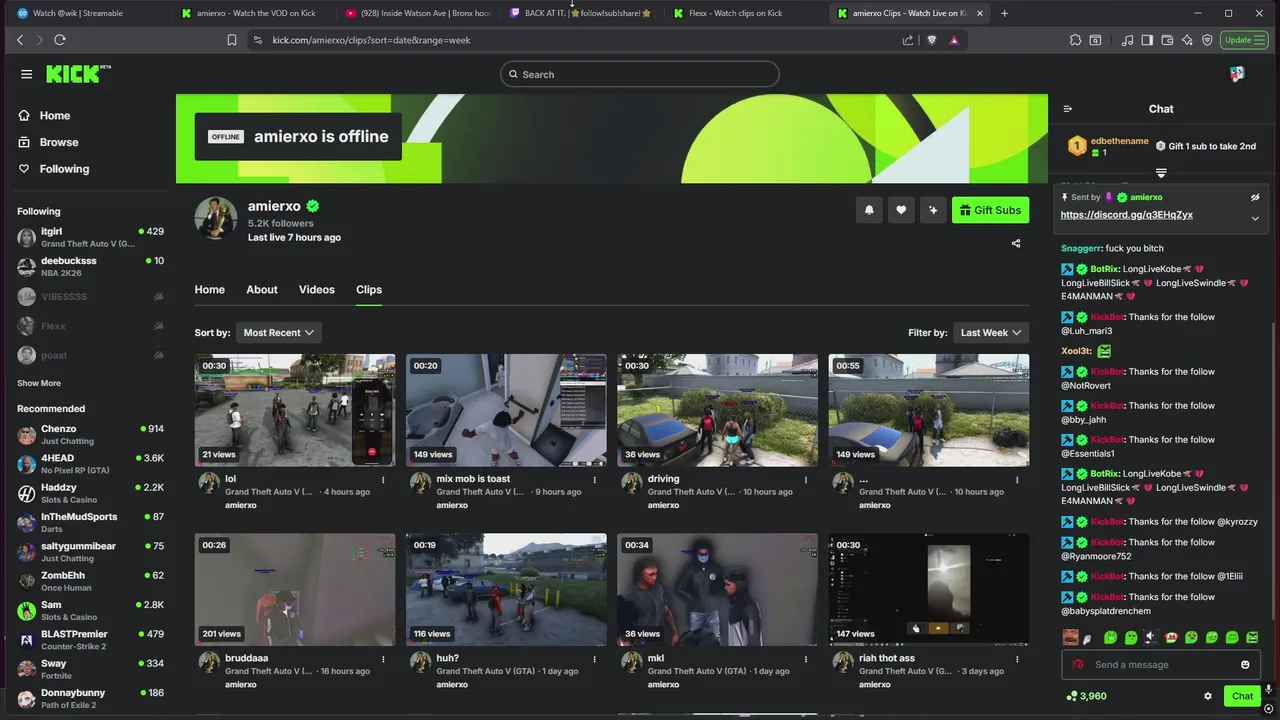
Task: Click the browser address bar URL
Action: click(x=371, y=40)
